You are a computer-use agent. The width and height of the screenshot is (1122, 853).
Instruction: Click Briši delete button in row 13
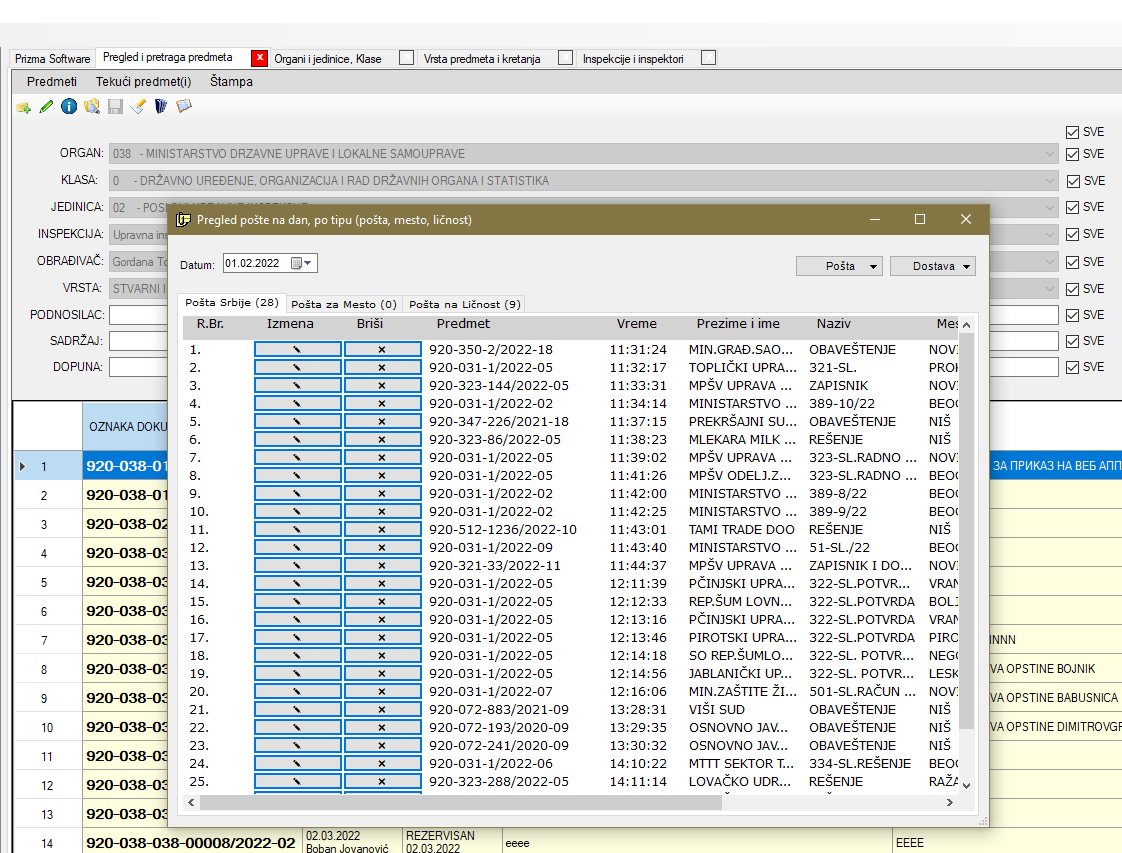pyautogui.click(x=382, y=565)
